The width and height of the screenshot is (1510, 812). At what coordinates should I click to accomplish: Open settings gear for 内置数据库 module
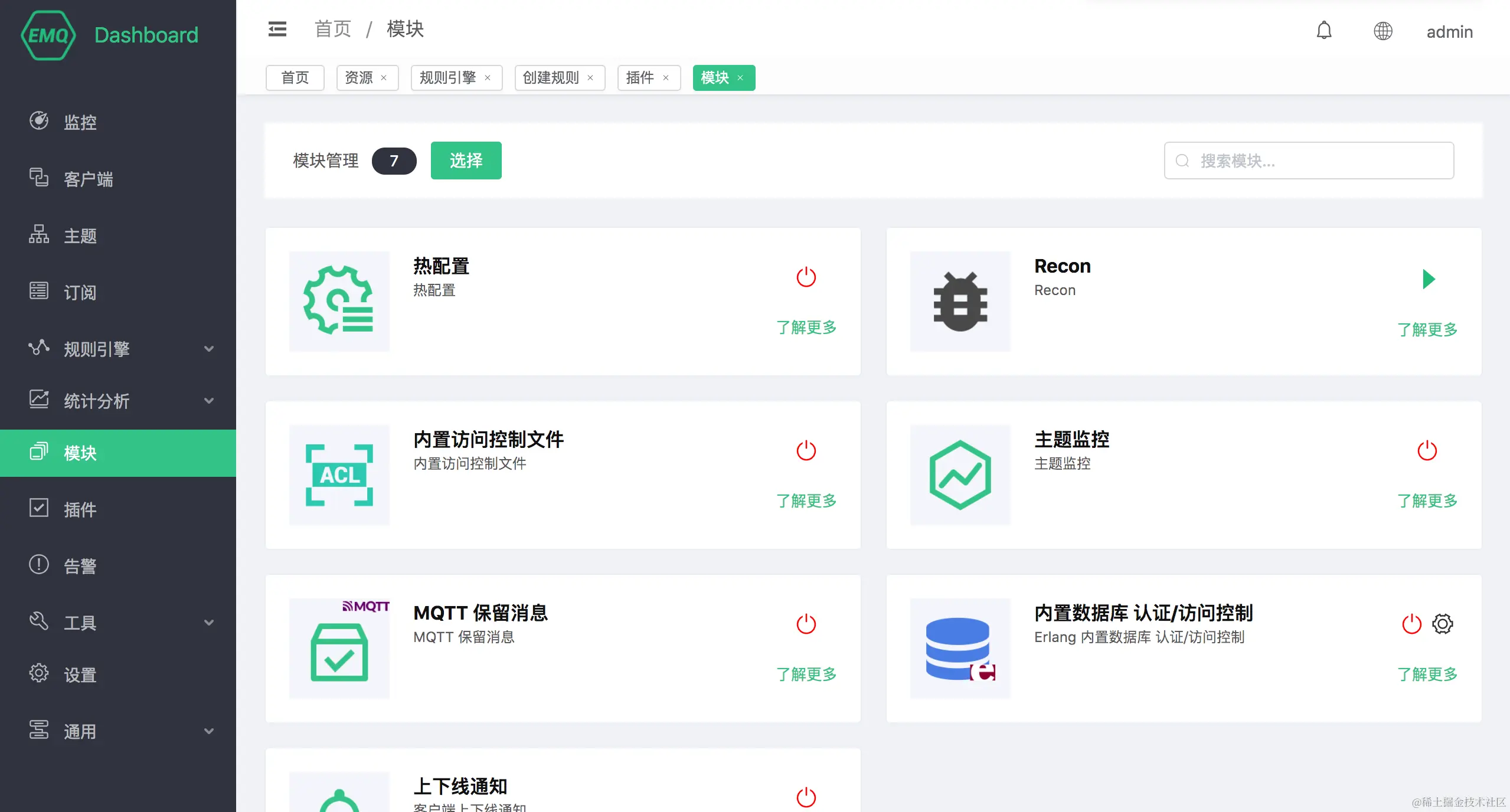tap(1442, 624)
